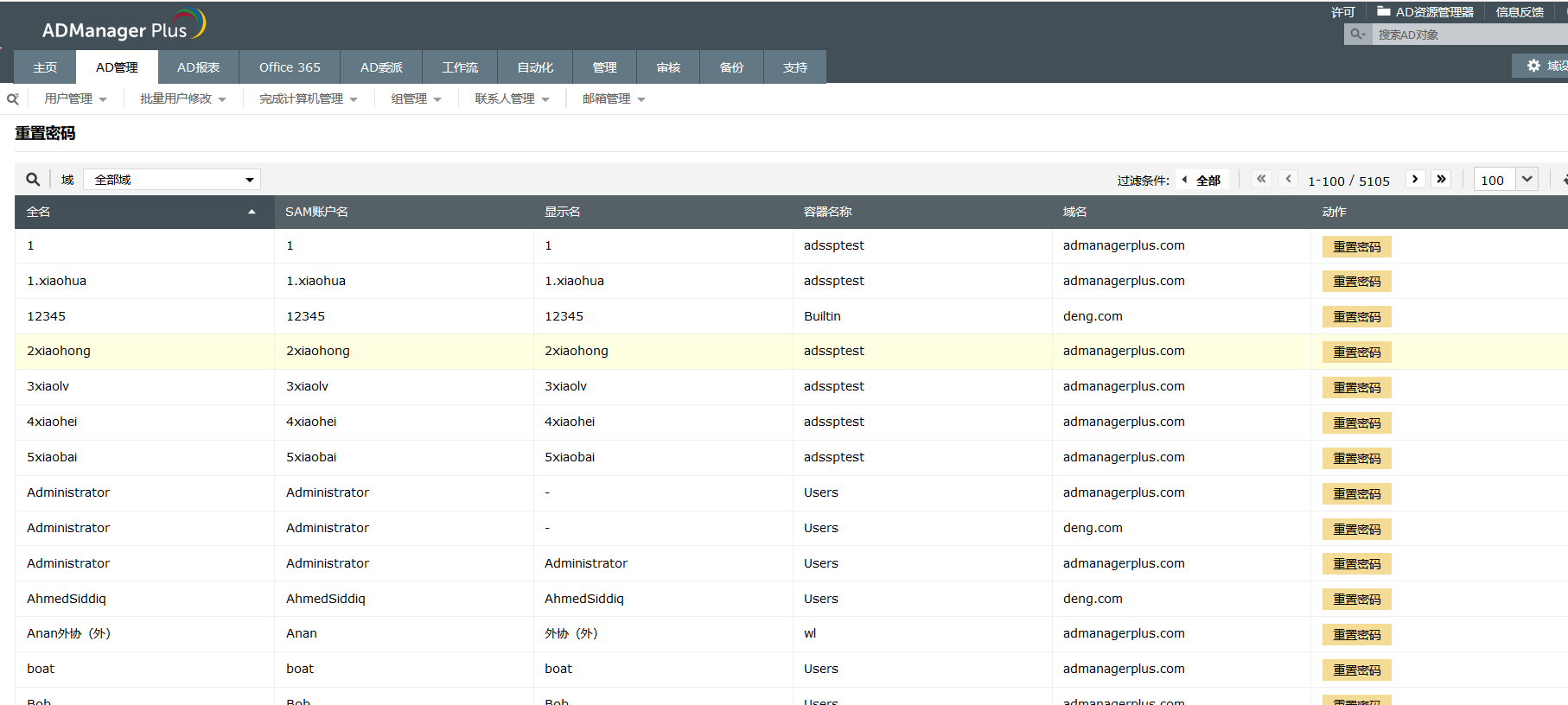Click the table search magnifier icon

(x=33, y=180)
